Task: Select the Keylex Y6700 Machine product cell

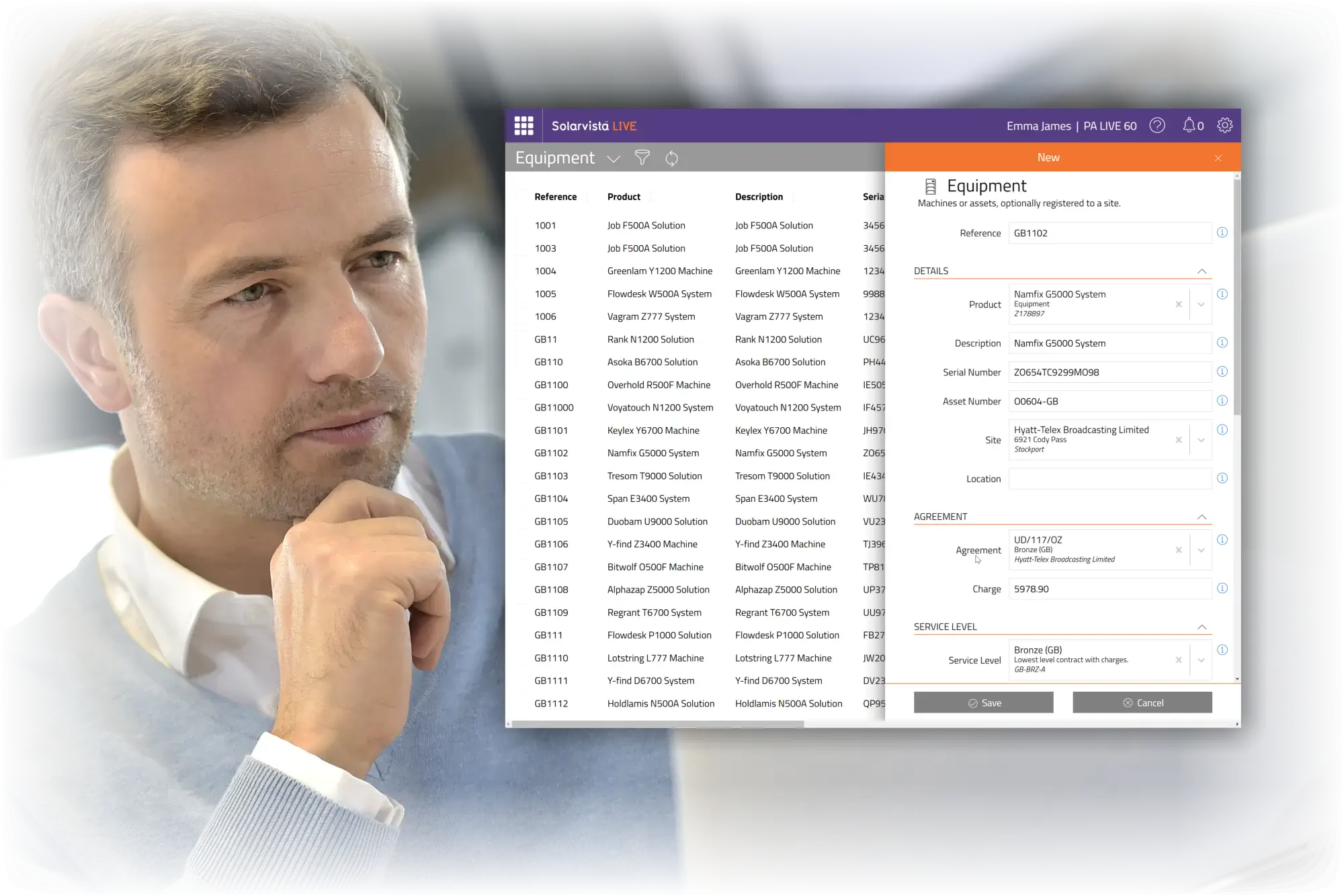Action: pyautogui.click(x=653, y=431)
